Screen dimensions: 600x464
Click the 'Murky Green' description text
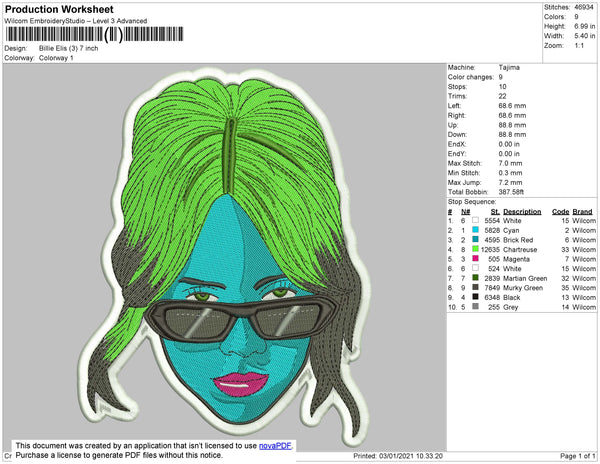523,288
